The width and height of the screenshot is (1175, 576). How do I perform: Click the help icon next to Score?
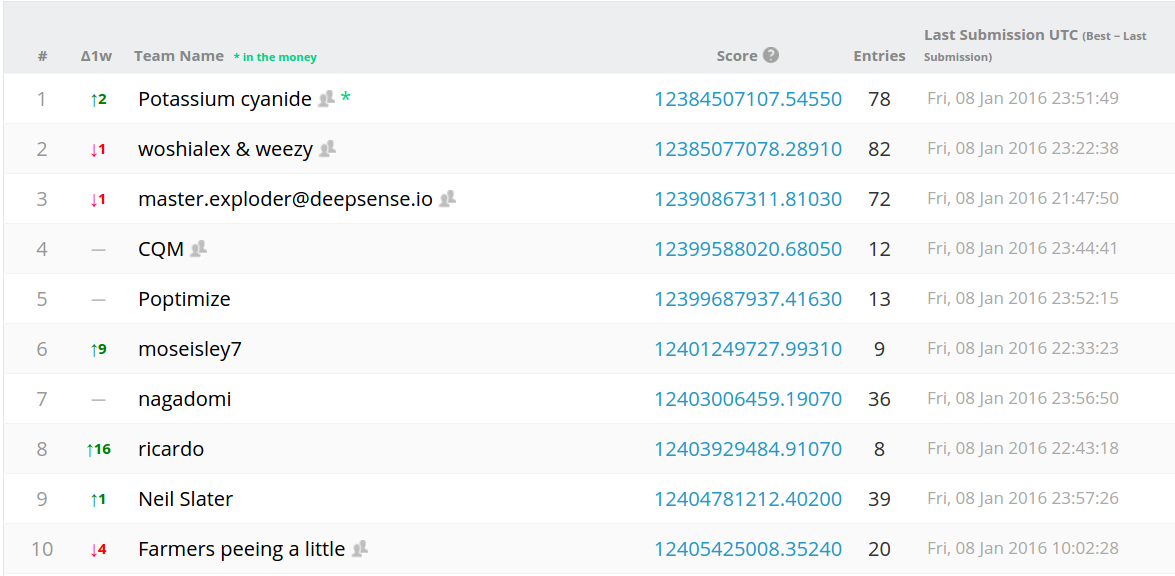[771, 56]
